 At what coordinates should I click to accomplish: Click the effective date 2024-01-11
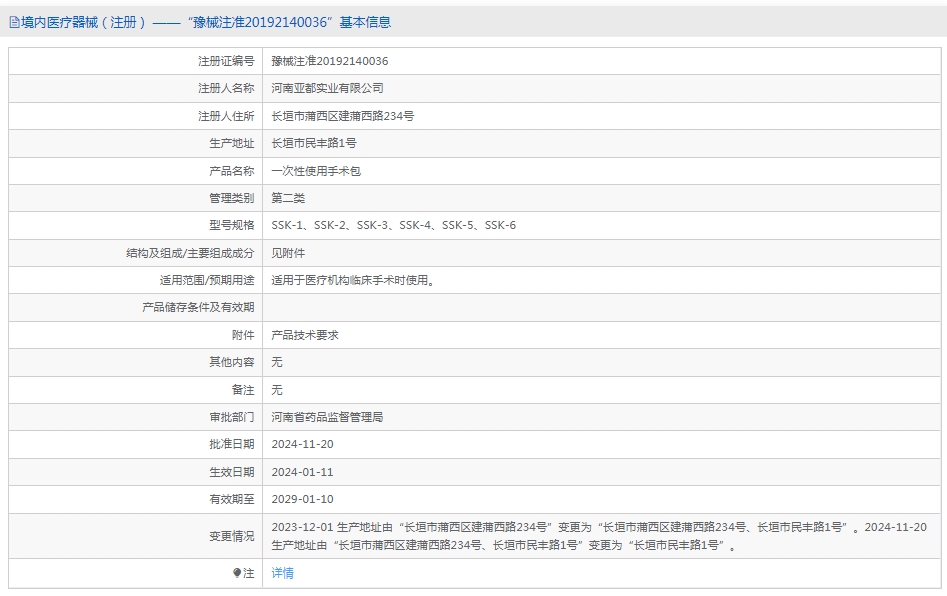302,472
